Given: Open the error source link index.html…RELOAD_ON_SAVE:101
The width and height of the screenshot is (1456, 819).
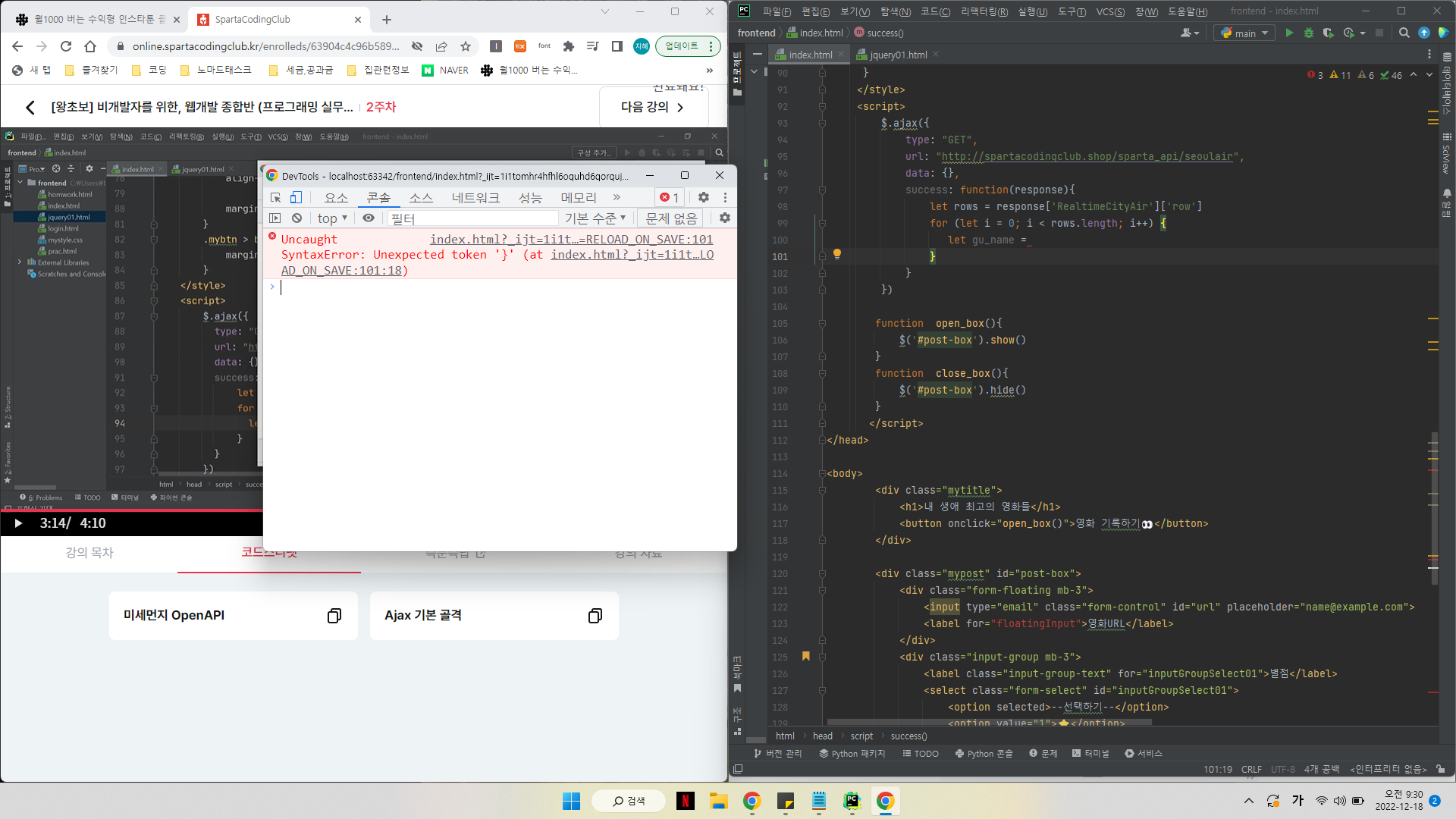Looking at the screenshot, I should pyautogui.click(x=571, y=239).
